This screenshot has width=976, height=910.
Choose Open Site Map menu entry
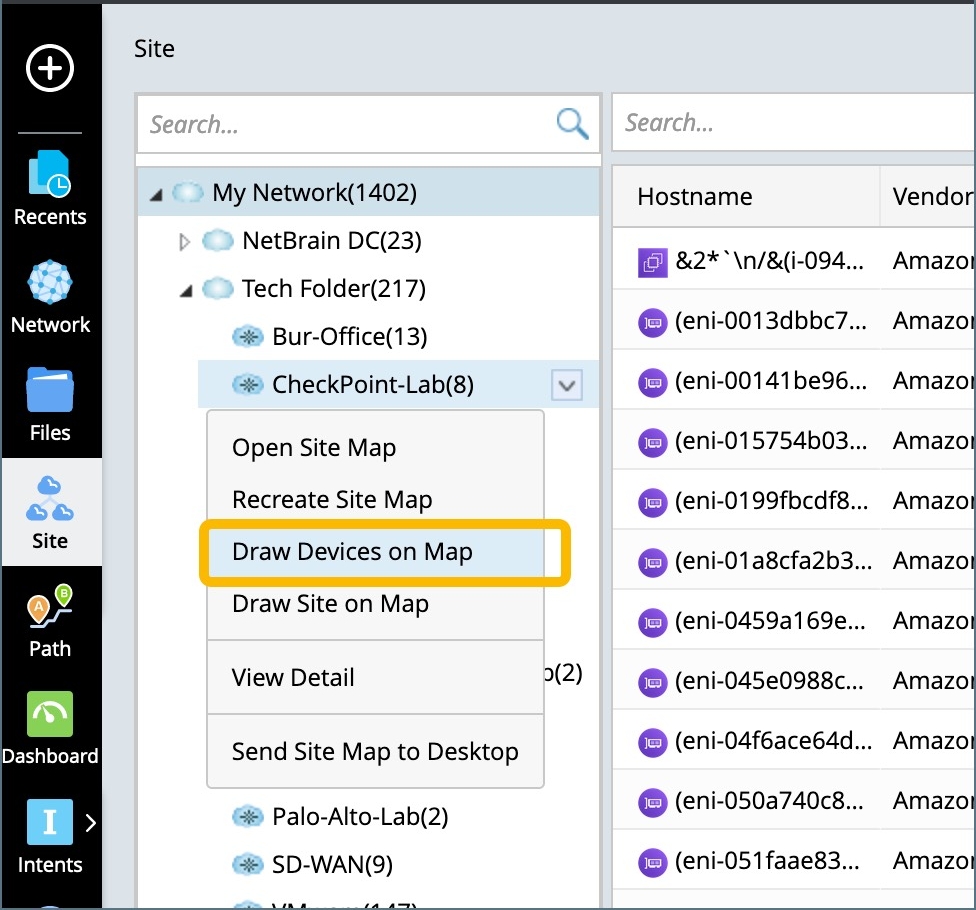314,448
